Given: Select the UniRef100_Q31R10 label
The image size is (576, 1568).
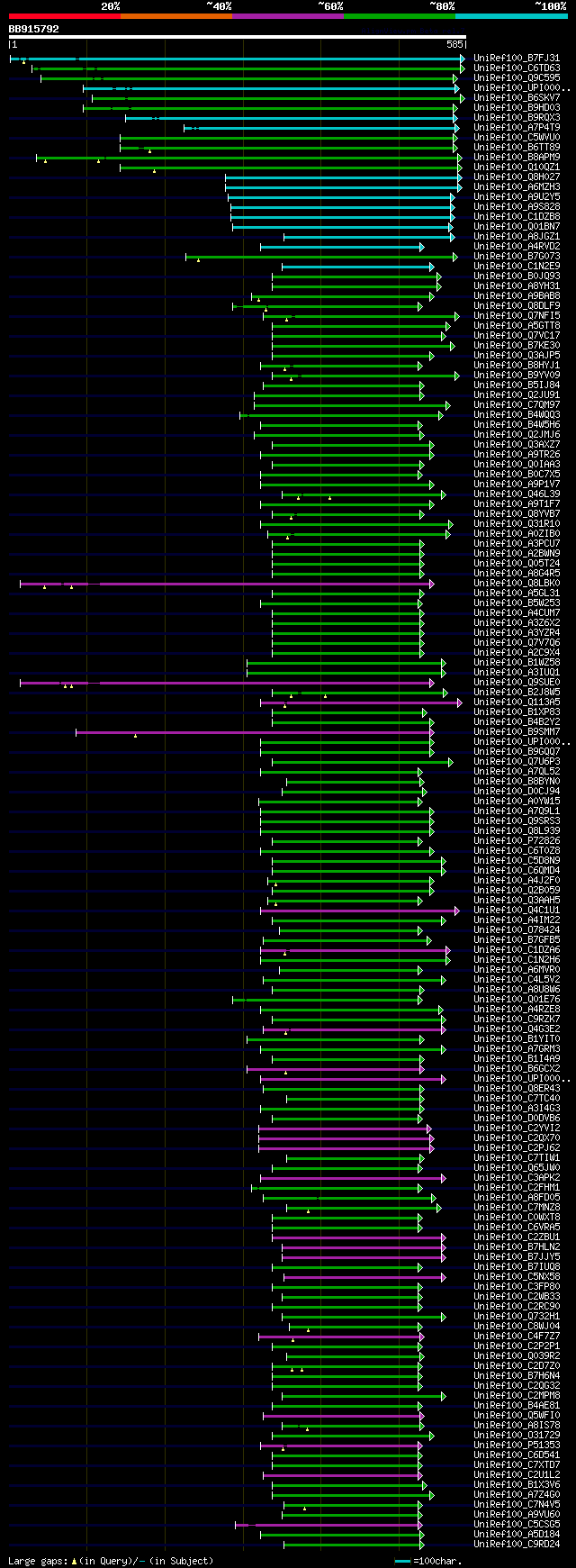Looking at the screenshot, I should point(517,524).
